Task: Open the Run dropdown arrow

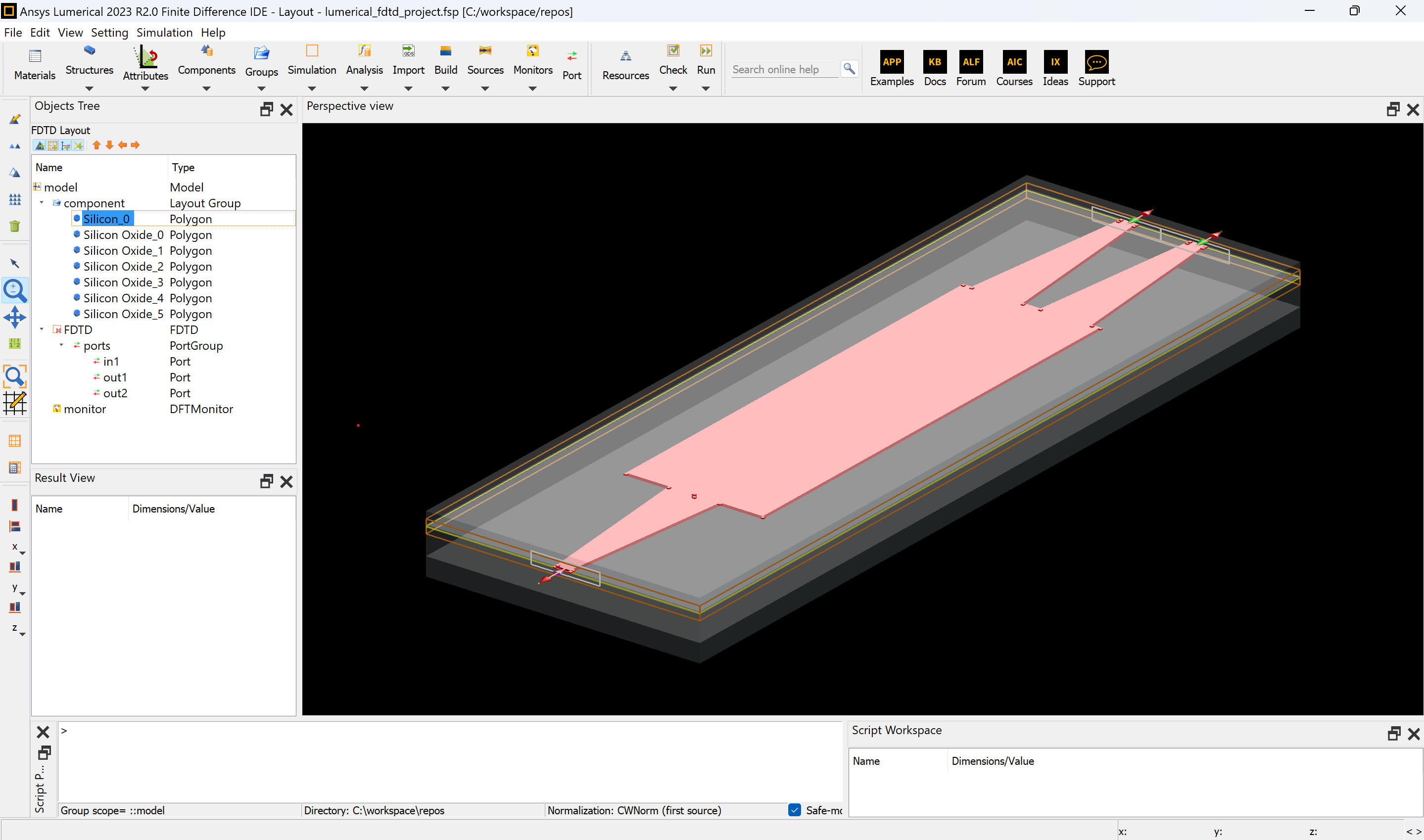Action: 705,88
